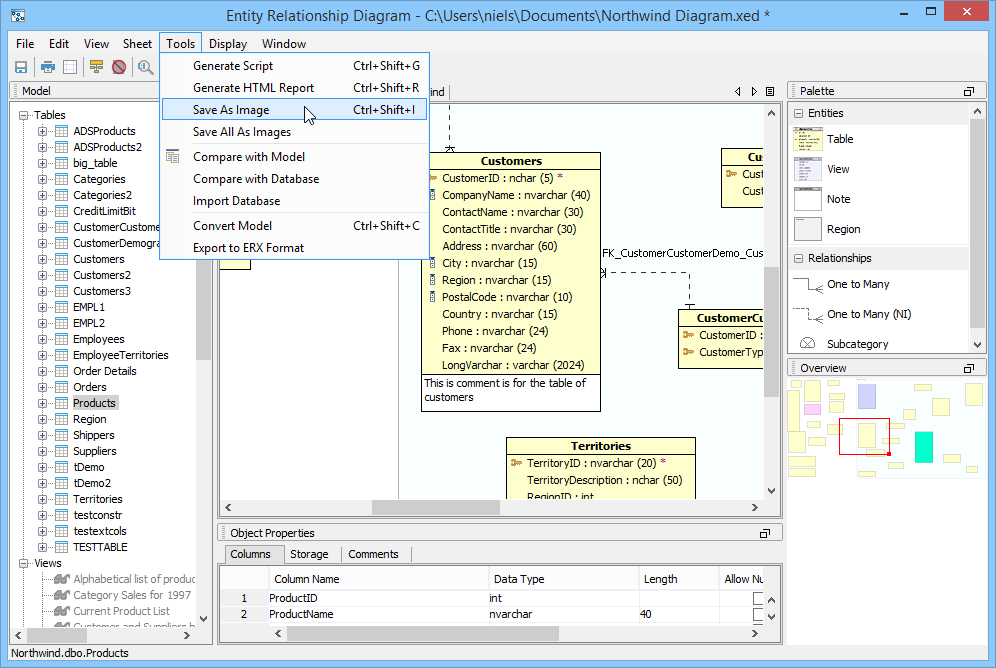
Task: Collapse the Views tree node
Action: point(24,563)
